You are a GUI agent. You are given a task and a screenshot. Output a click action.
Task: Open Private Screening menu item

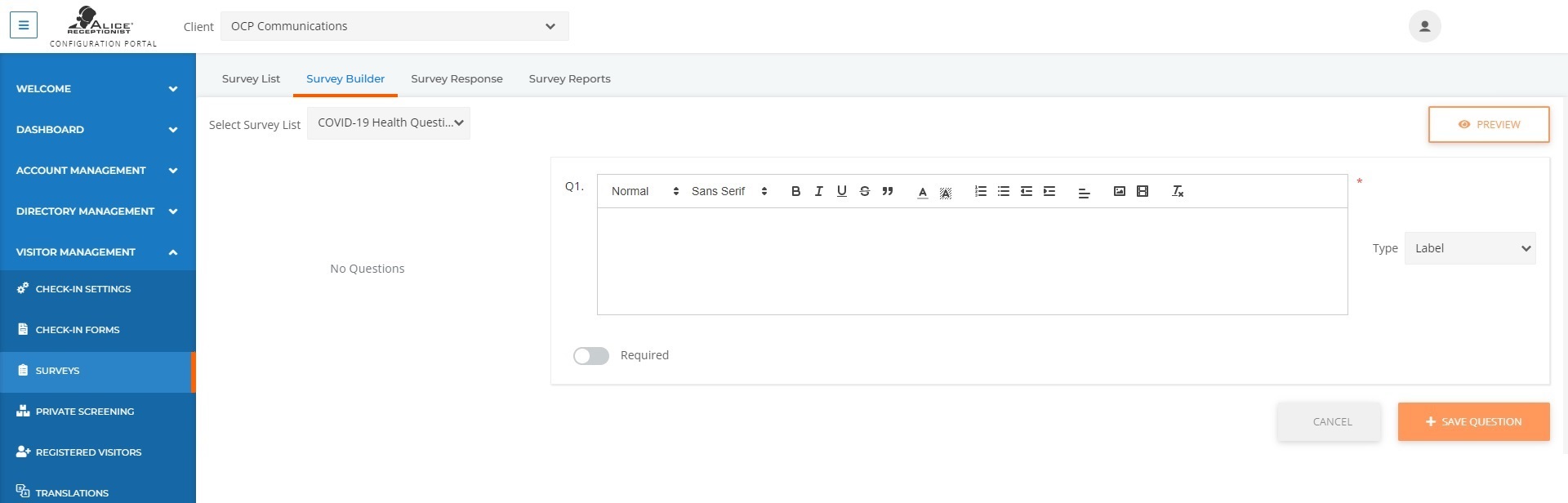tap(98, 412)
